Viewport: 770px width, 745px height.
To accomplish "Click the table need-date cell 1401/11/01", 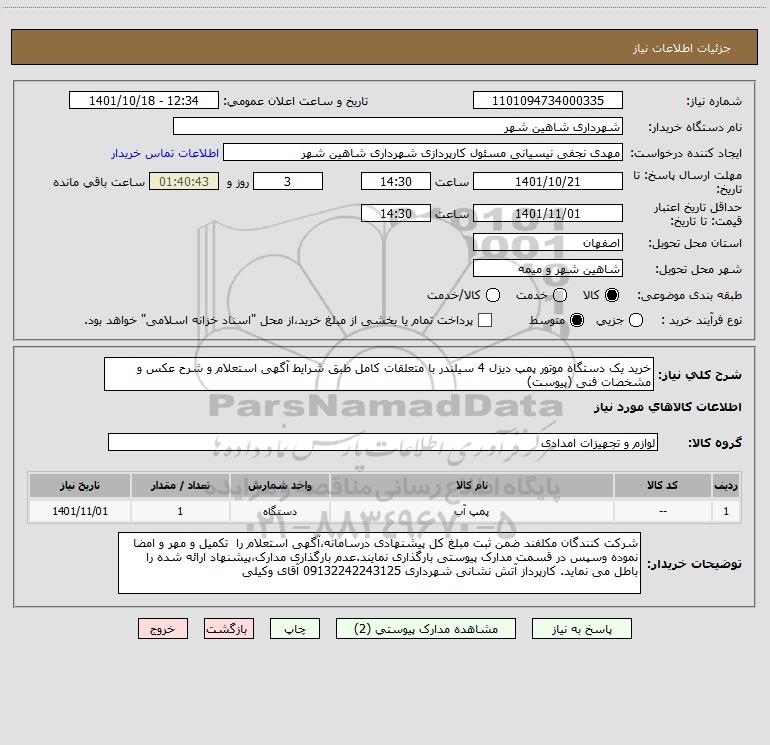I will pos(80,511).
